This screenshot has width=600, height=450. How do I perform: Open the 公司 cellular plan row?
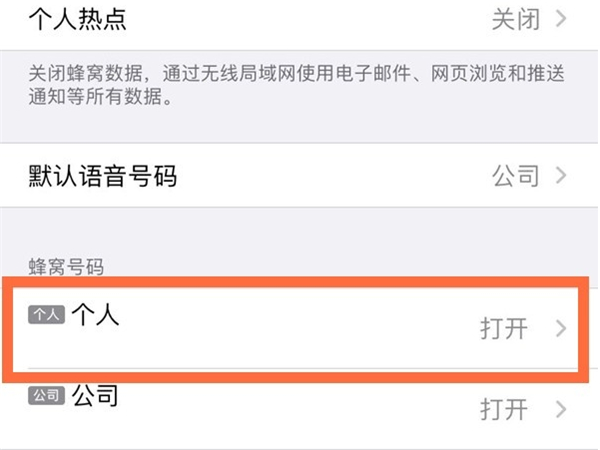point(298,409)
